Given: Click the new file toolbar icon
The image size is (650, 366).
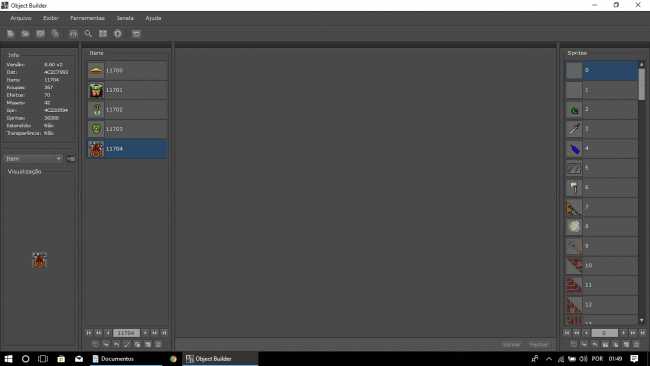Looking at the screenshot, I should (10, 34).
